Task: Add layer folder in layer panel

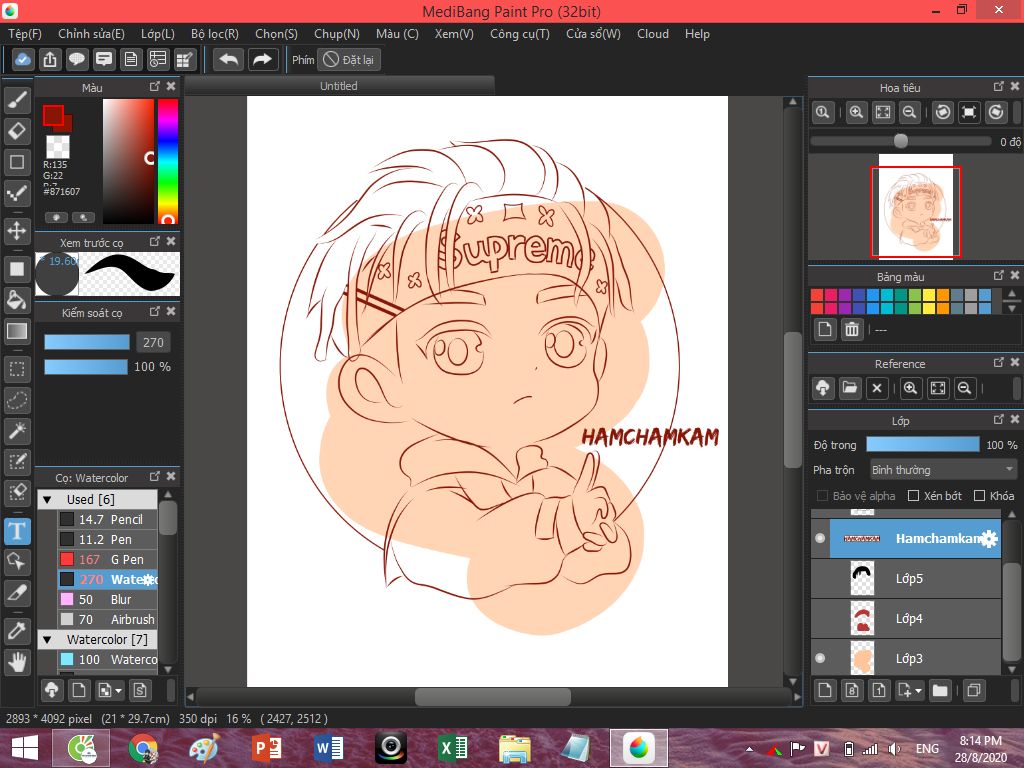Action: [940, 690]
